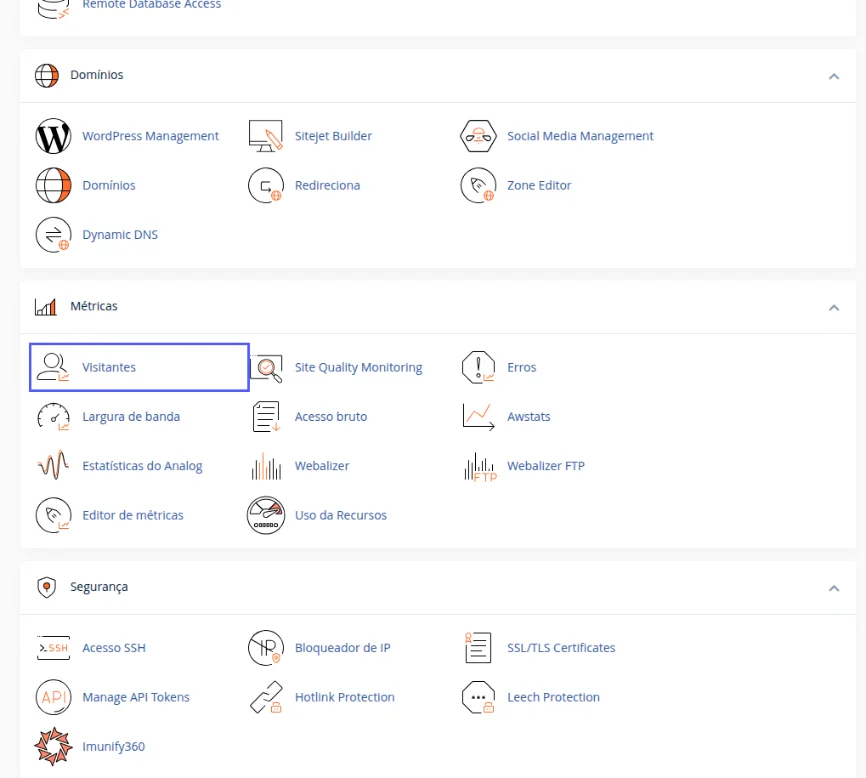The image size is (866, 778).
Task: Open the WordPress Management link
Action: pos(151,136)
